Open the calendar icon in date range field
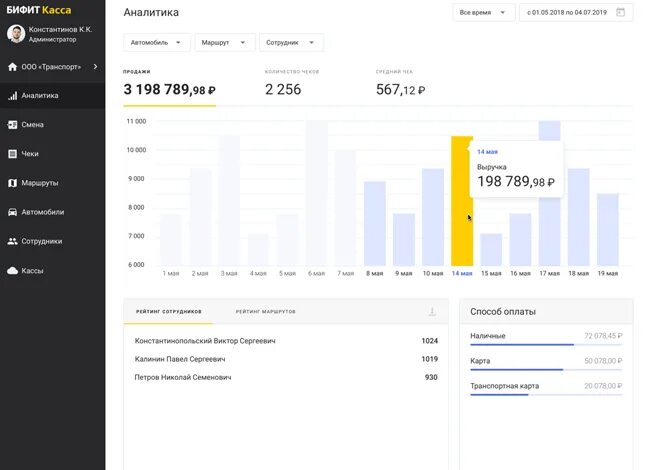This screenshot has height=470, width=650. click(621, 12)
